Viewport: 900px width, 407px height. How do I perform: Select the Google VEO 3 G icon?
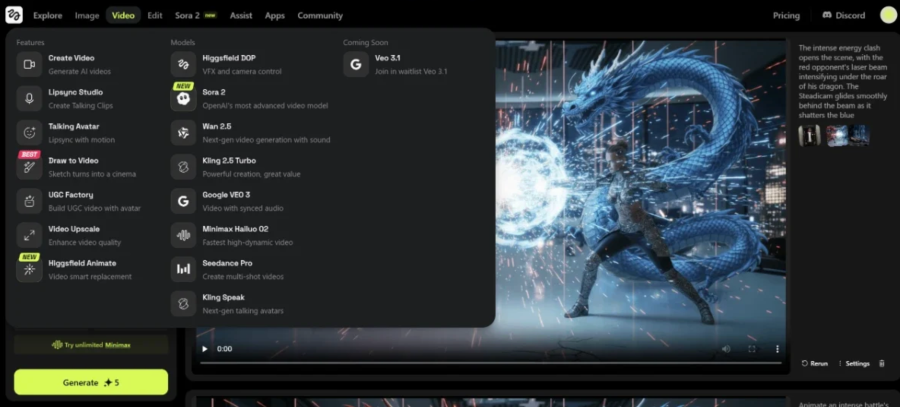183,201
